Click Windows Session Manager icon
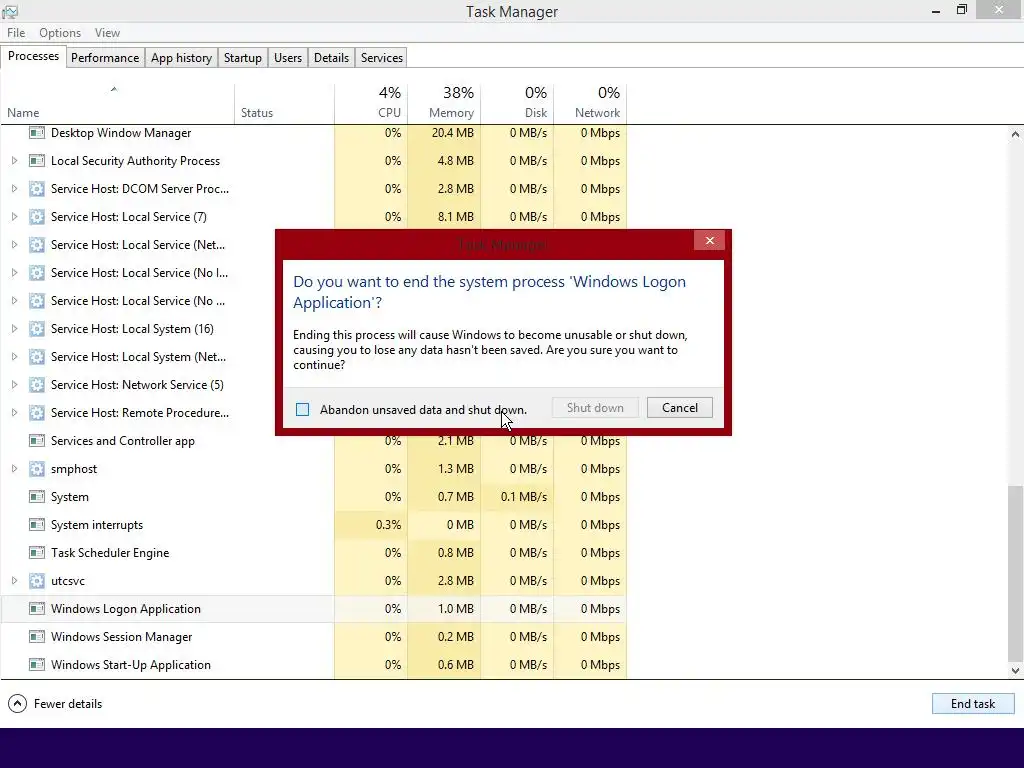1024x768 pixels. 37,637
